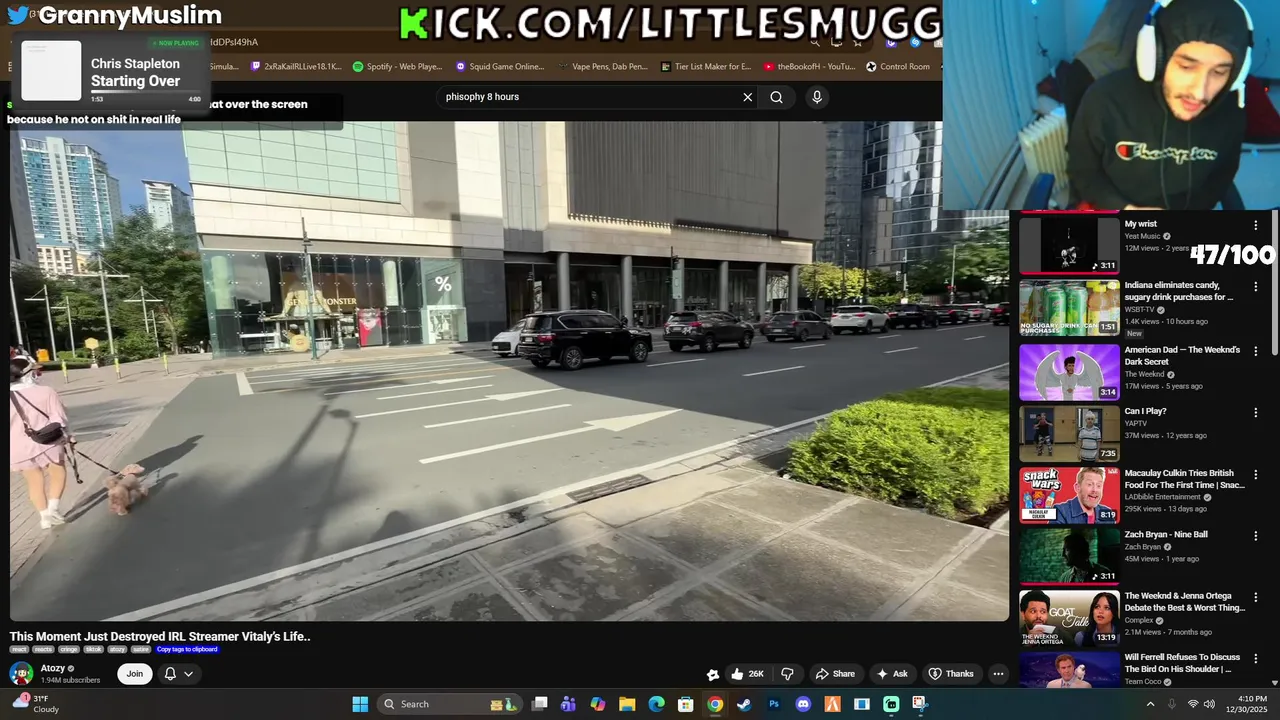Open options menu for Nine Ball video
The width and height of the screenshot is (1280, 720).
coord(1256,536)
